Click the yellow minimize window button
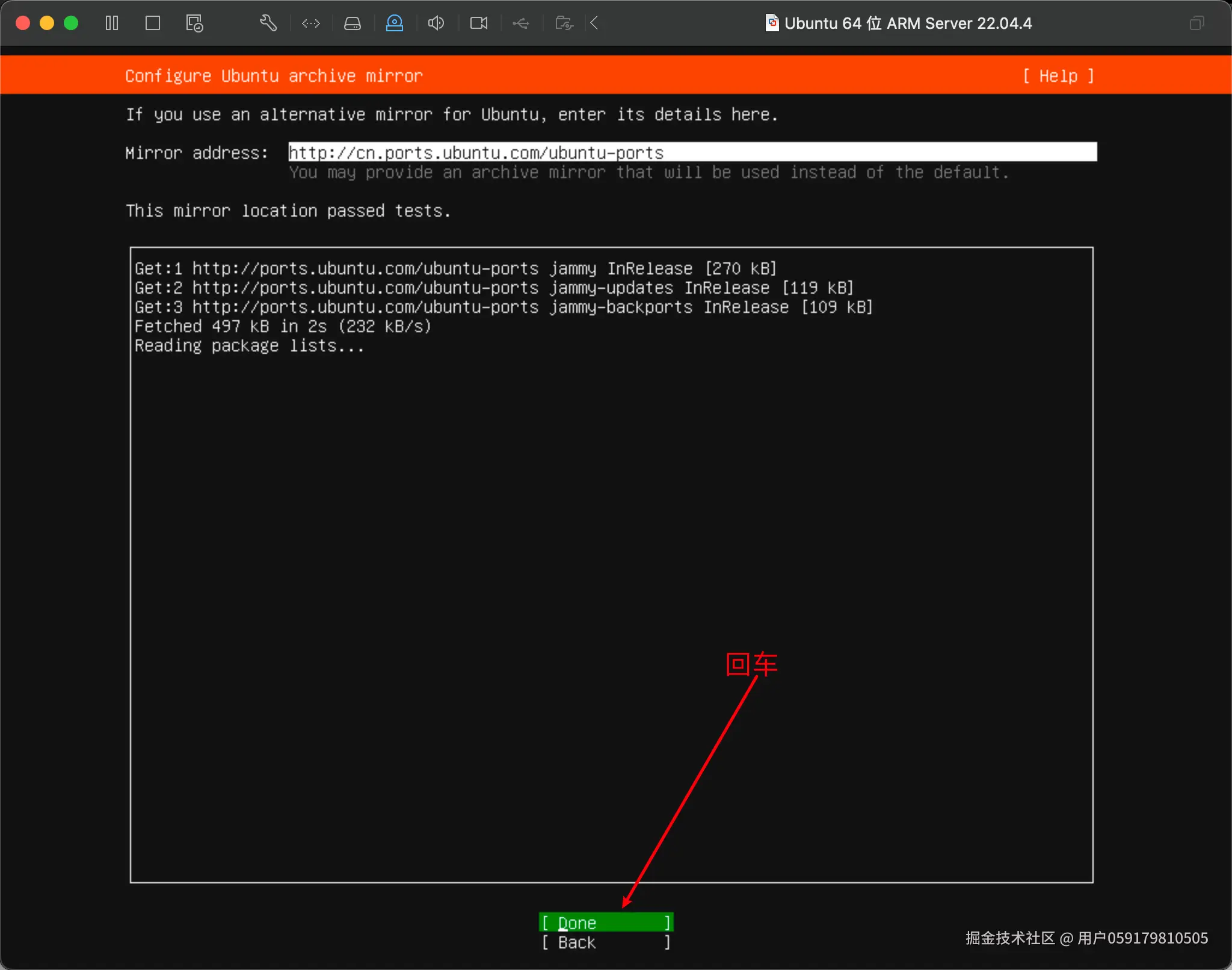 click(47, 23)
